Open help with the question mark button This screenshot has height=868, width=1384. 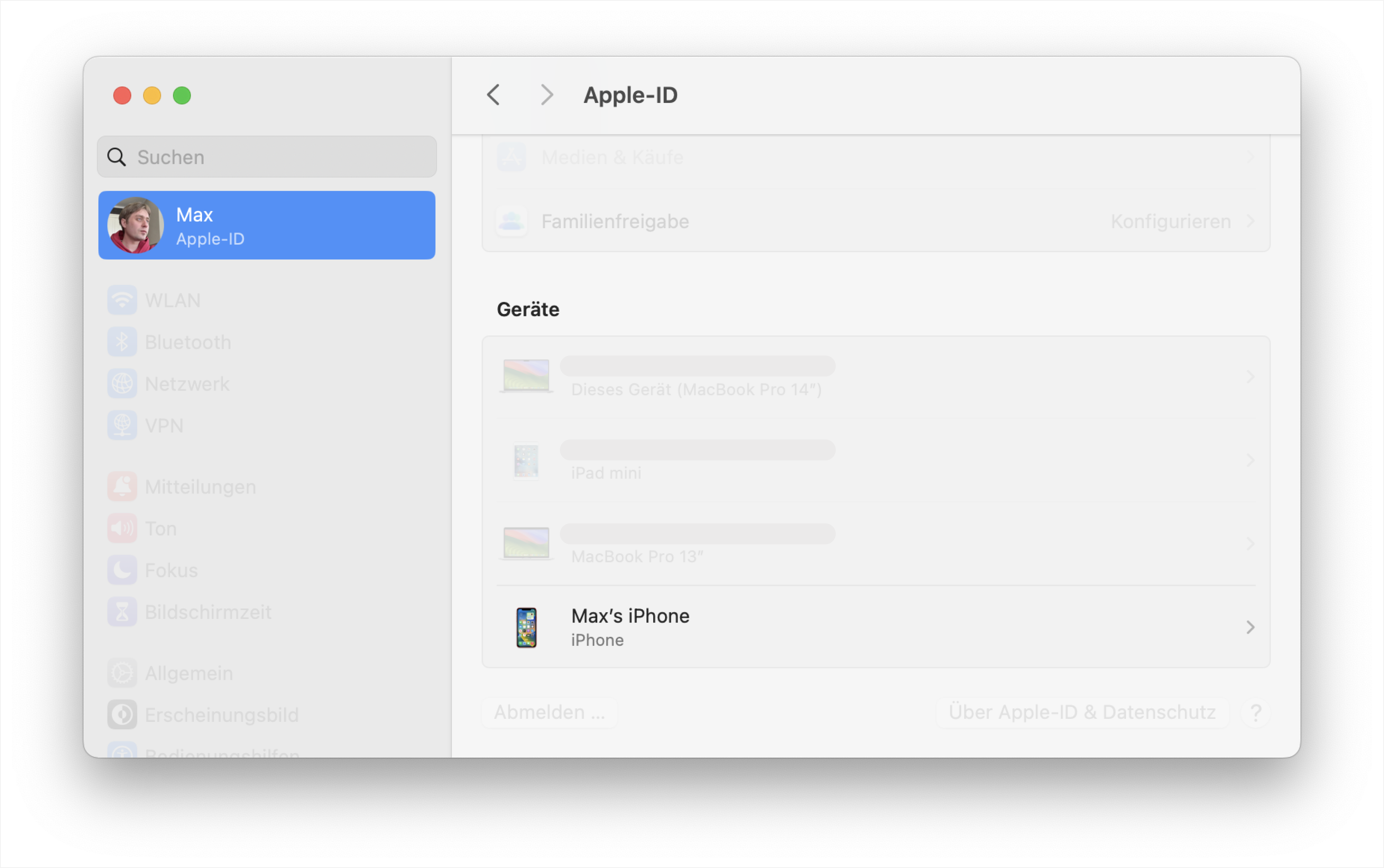1255,713
